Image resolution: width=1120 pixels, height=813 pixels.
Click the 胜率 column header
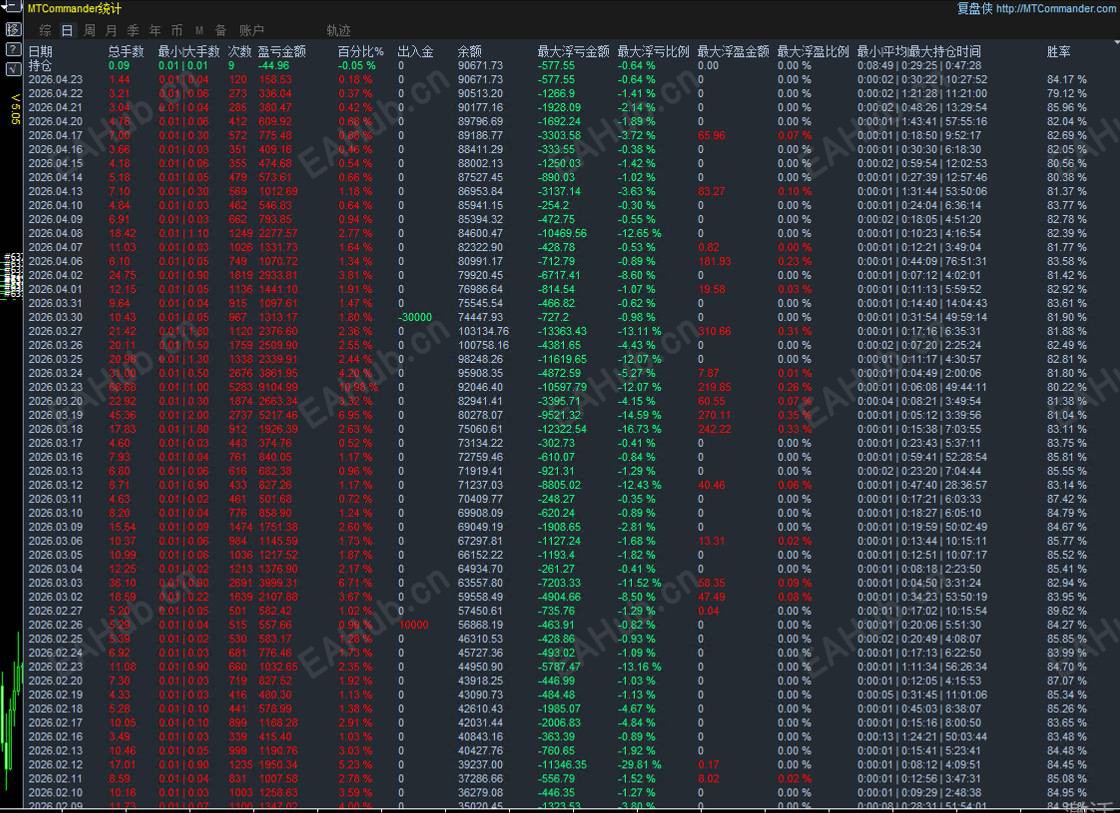pos(1059,51)
